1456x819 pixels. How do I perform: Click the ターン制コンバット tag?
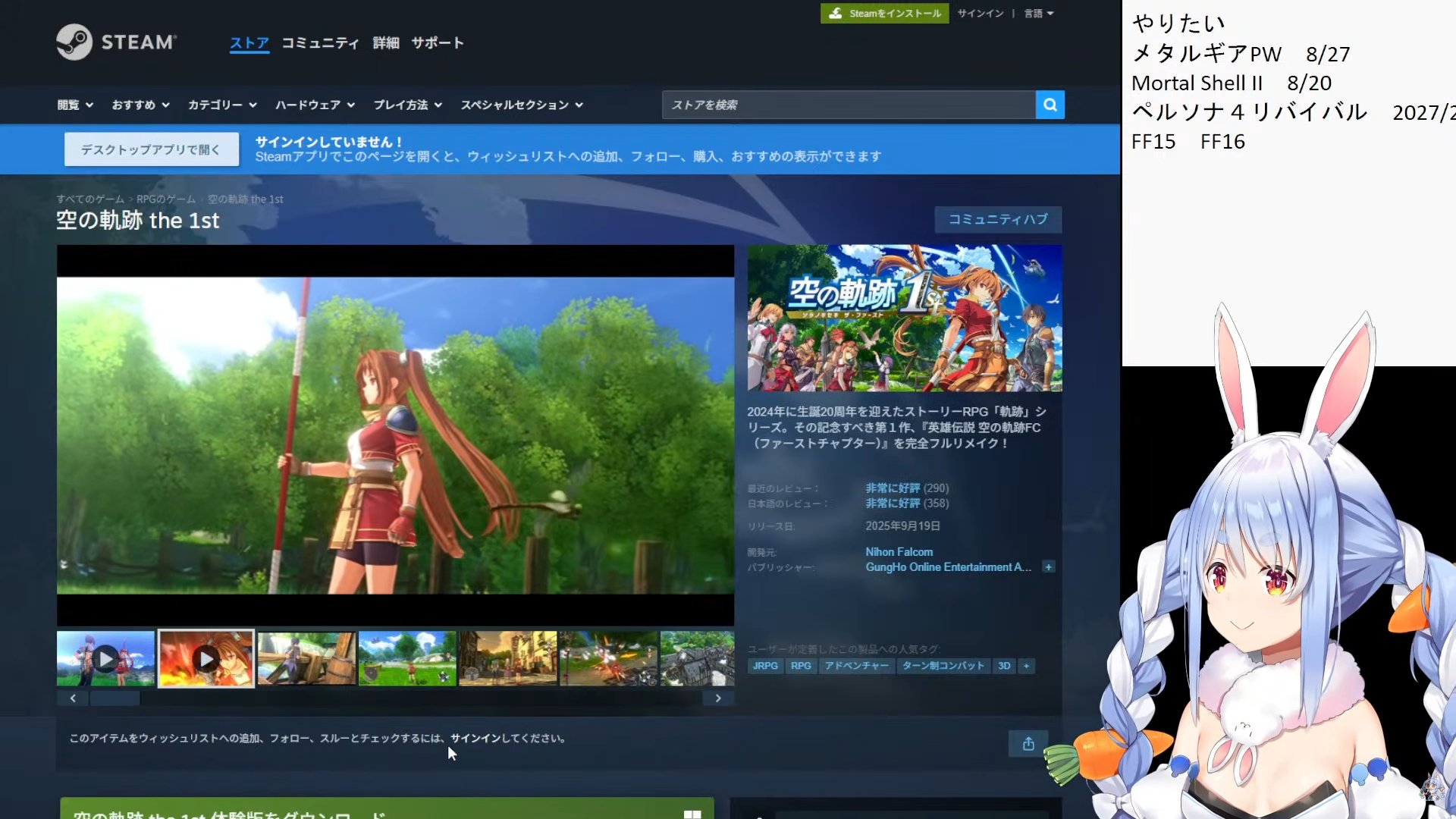[x=943, y=666]
